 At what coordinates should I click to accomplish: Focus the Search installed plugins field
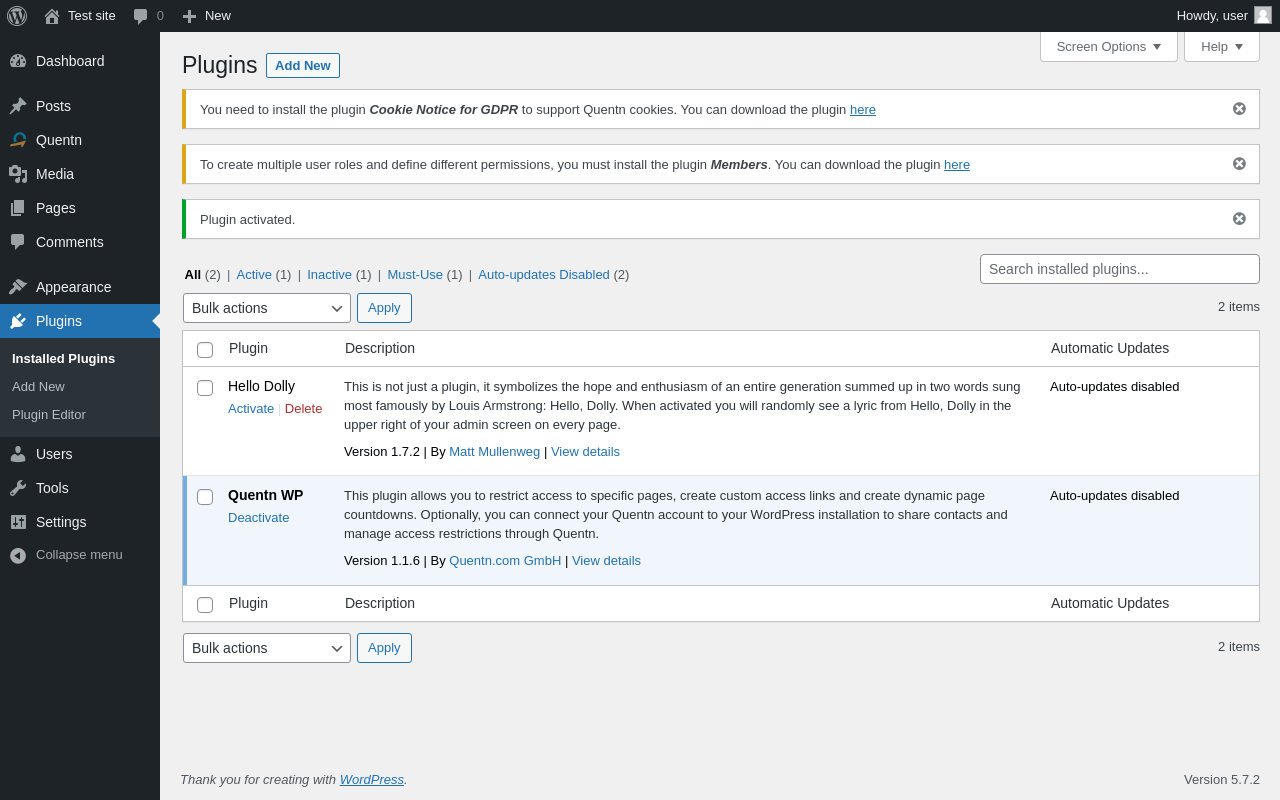(1119, 269)
